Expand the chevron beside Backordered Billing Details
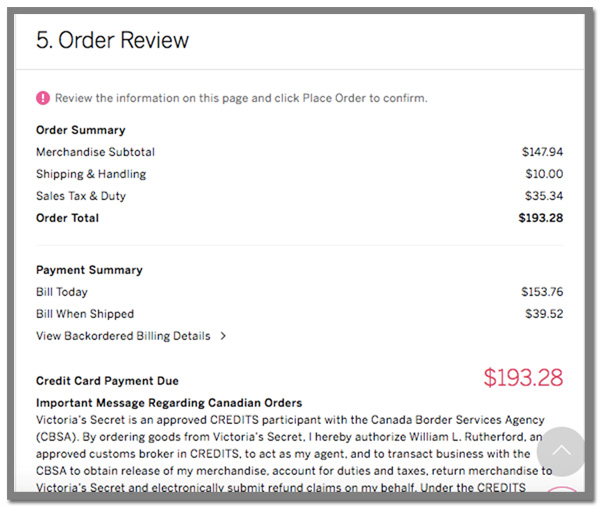The height and width of the screenshot is (507, 600). (x=223, y=336)
